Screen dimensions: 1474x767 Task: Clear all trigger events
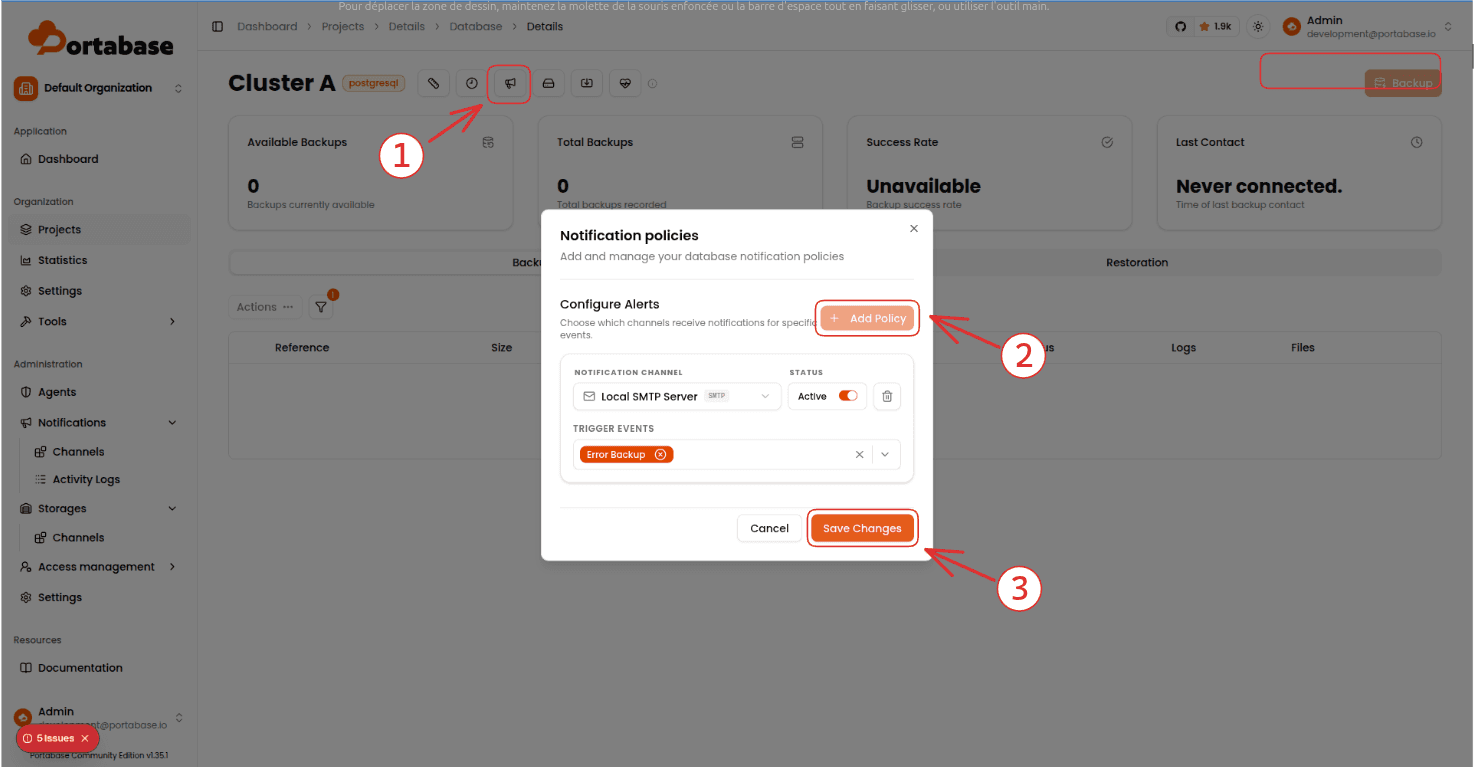(x=859, y=455)
